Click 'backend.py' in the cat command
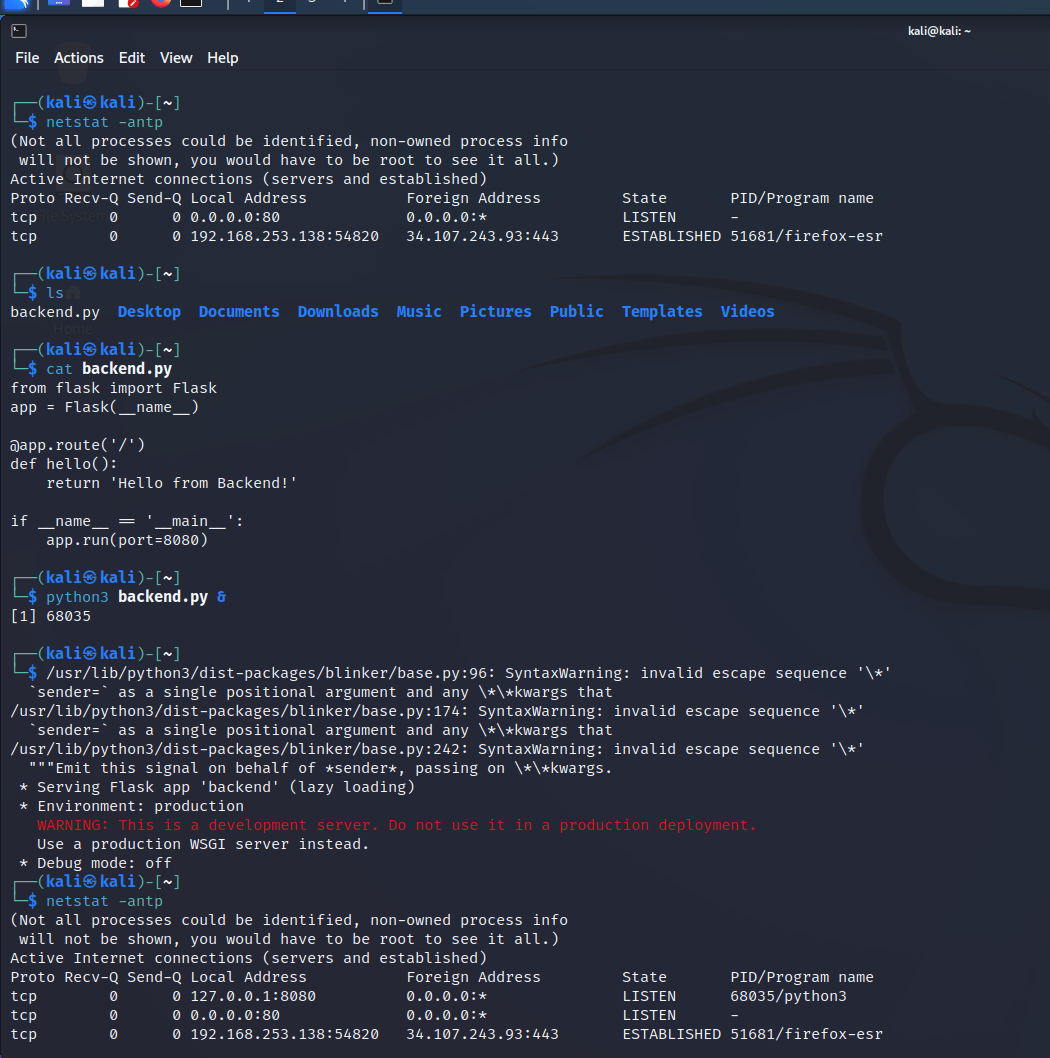The width and height of the screenshot is (1050, 1058). coord(127,369)
